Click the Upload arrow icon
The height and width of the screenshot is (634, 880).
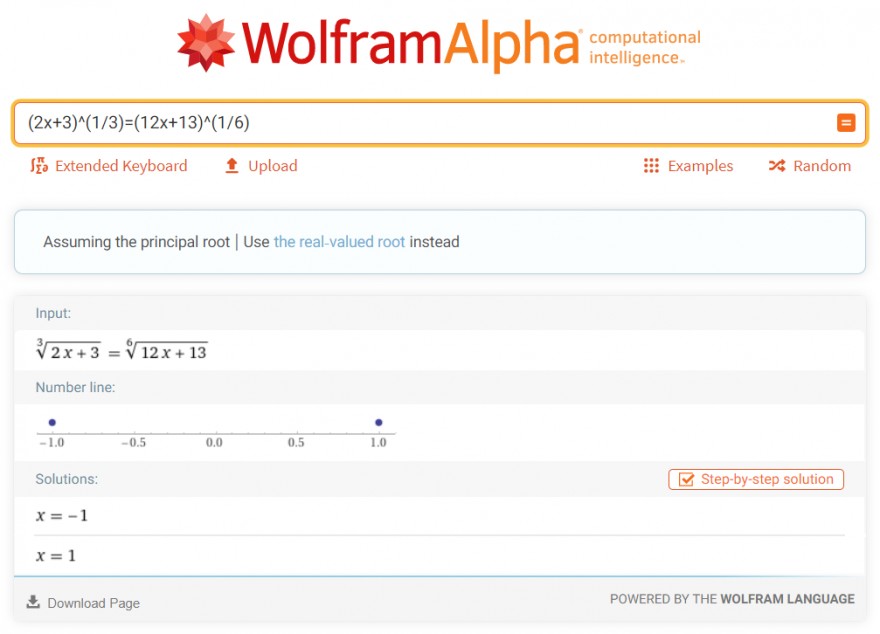[x=232, y=166]
